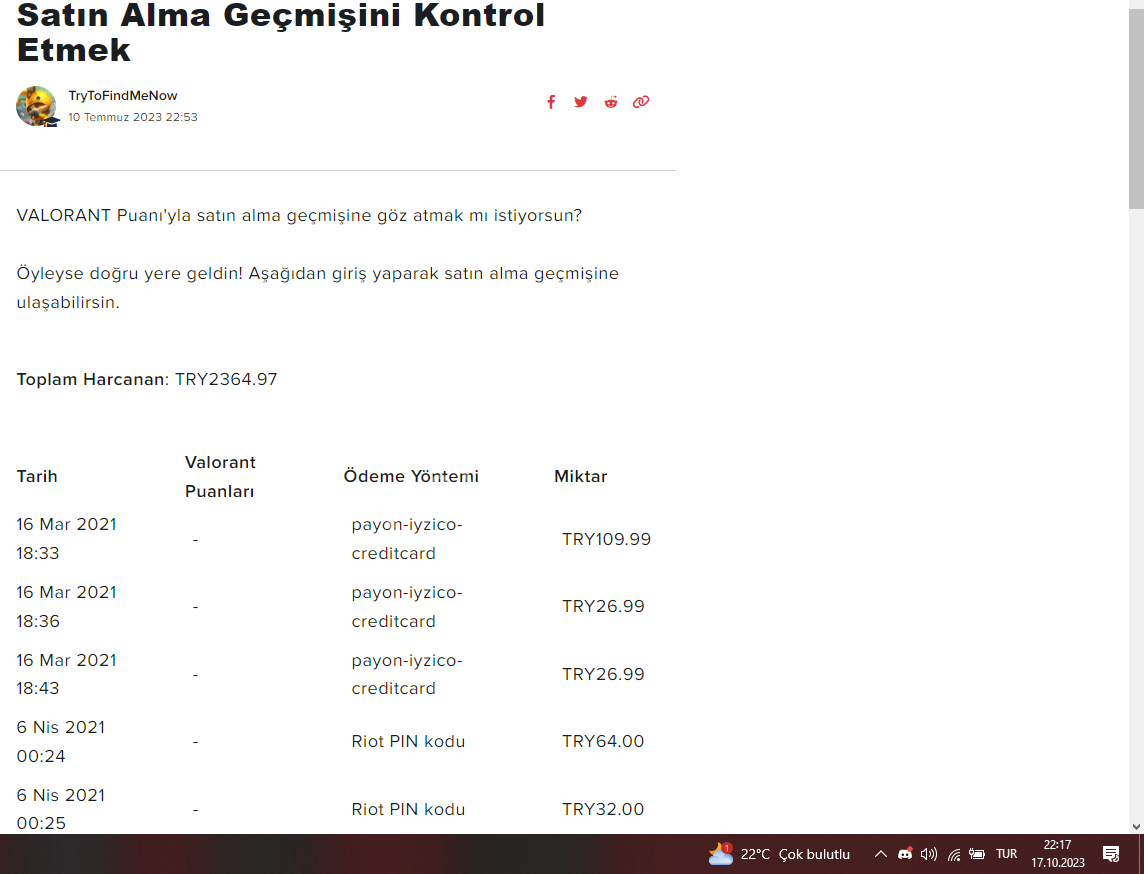Open Discord tray icon
Viewport: 1144px width, 874px height.
tap(905, 854)
